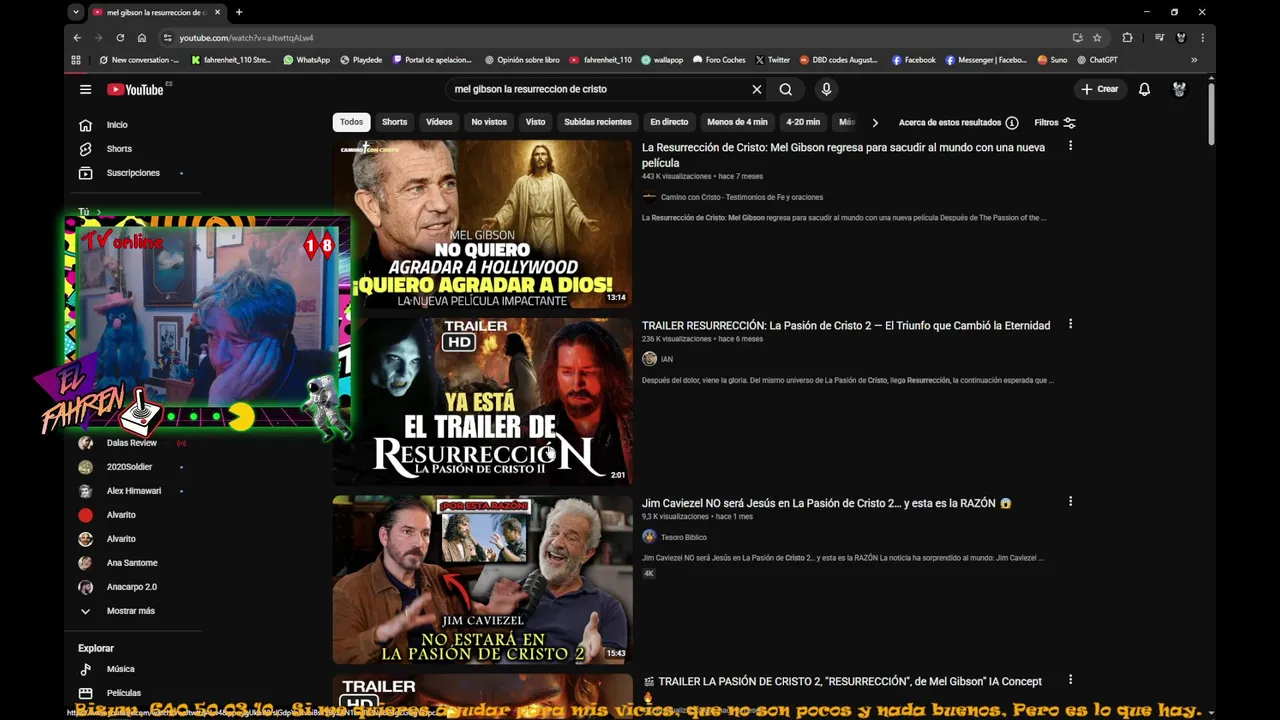Open the Anacarpo 2.0 subscription
The image size is (1280, 720).
(x=131, y=587)
